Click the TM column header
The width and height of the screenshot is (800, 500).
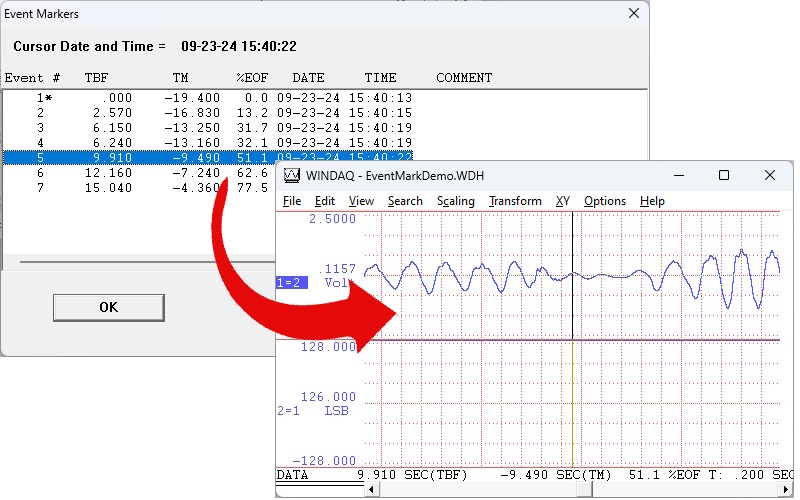(x=180, y=78)
